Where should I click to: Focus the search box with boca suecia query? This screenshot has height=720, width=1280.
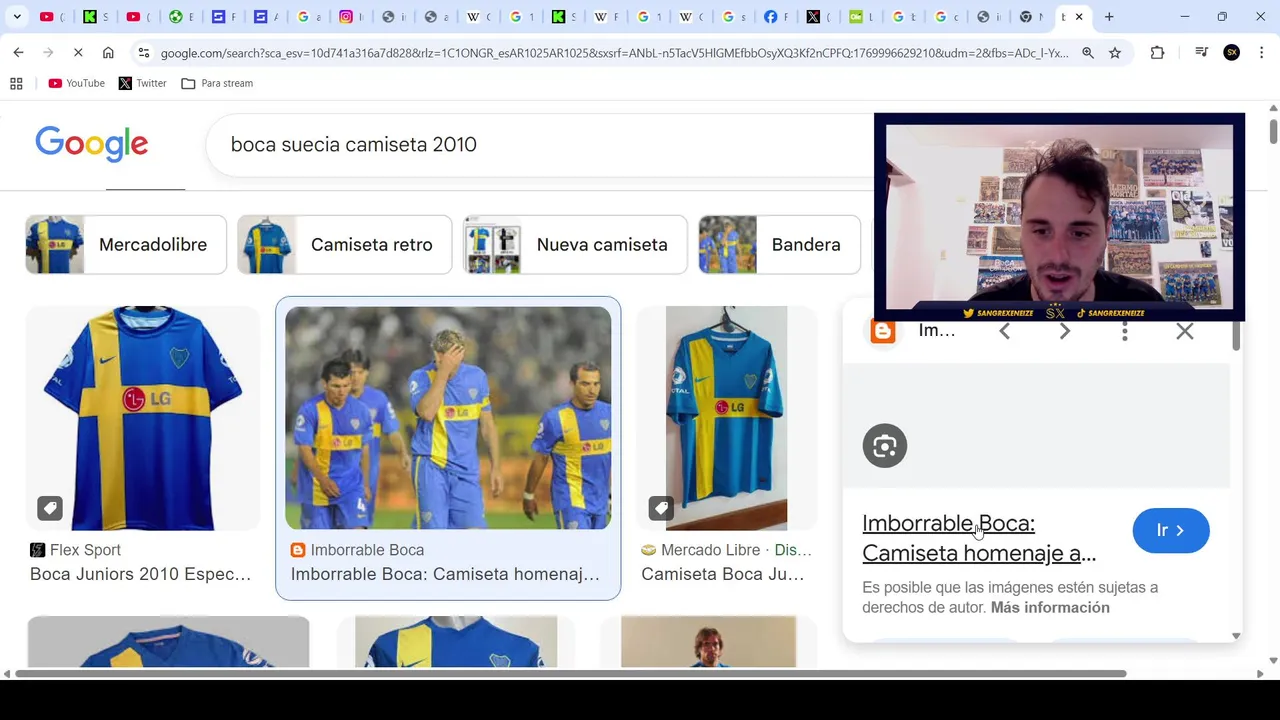click(x=540, y=144)
